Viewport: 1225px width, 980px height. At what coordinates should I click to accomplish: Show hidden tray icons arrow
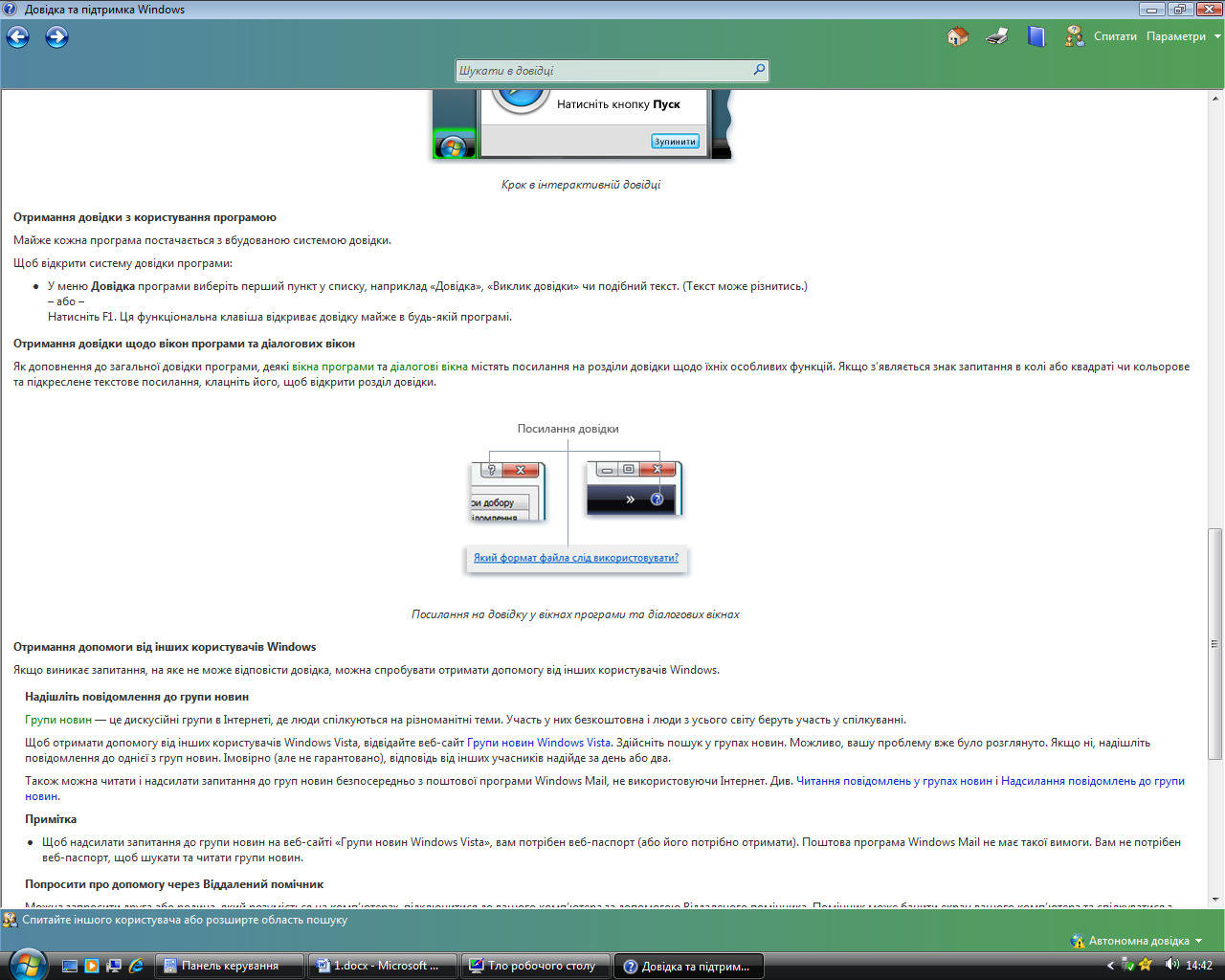pyautogui.click(x=1110, y=966)
